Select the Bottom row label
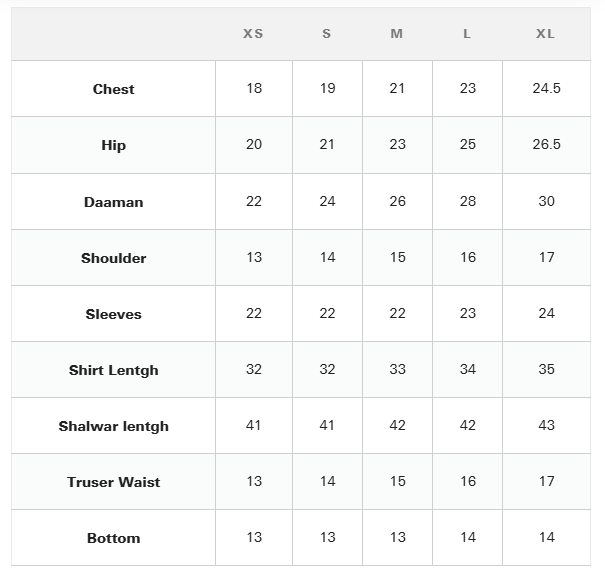 click(x=113, y=538)
